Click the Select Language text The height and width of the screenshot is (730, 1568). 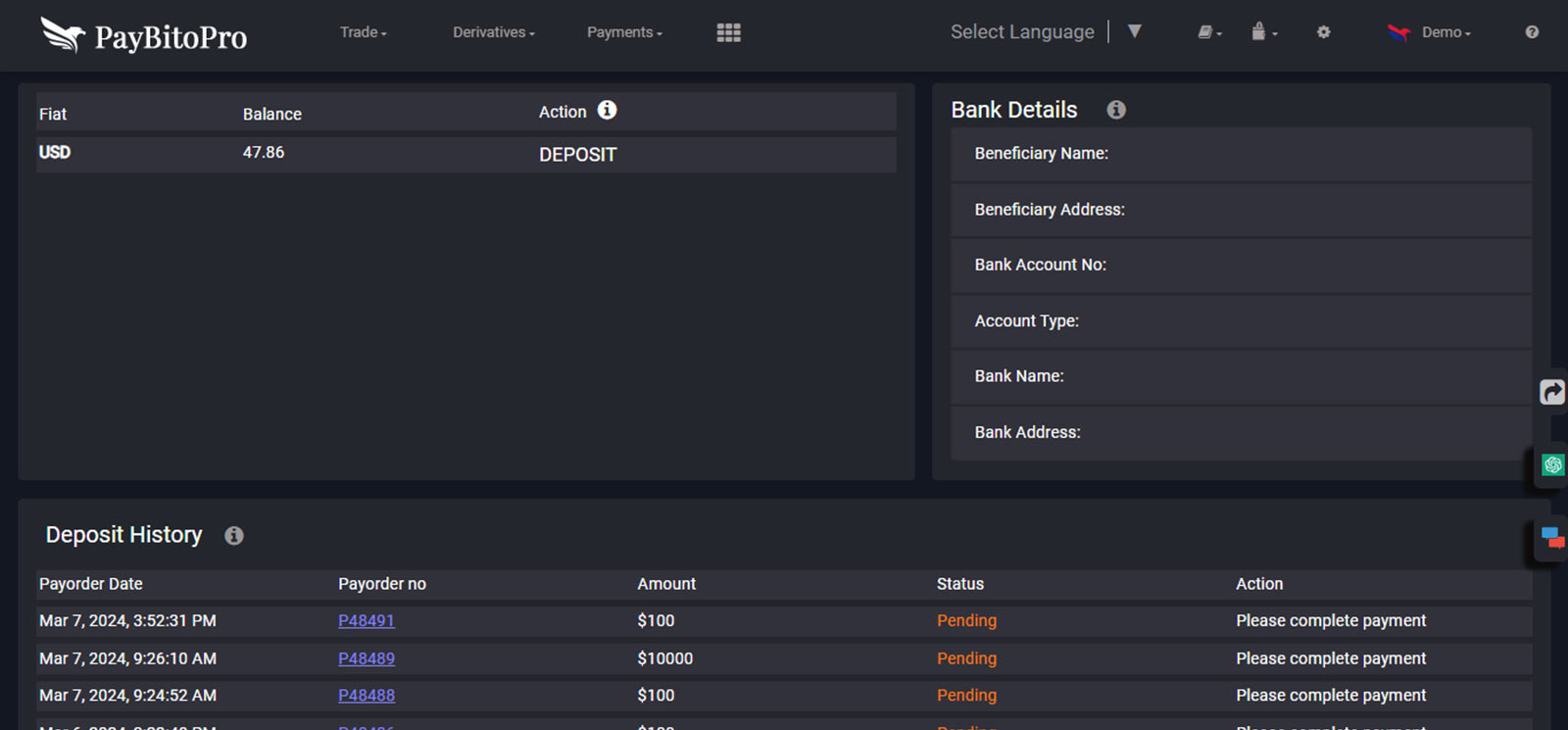(1022, 31)
